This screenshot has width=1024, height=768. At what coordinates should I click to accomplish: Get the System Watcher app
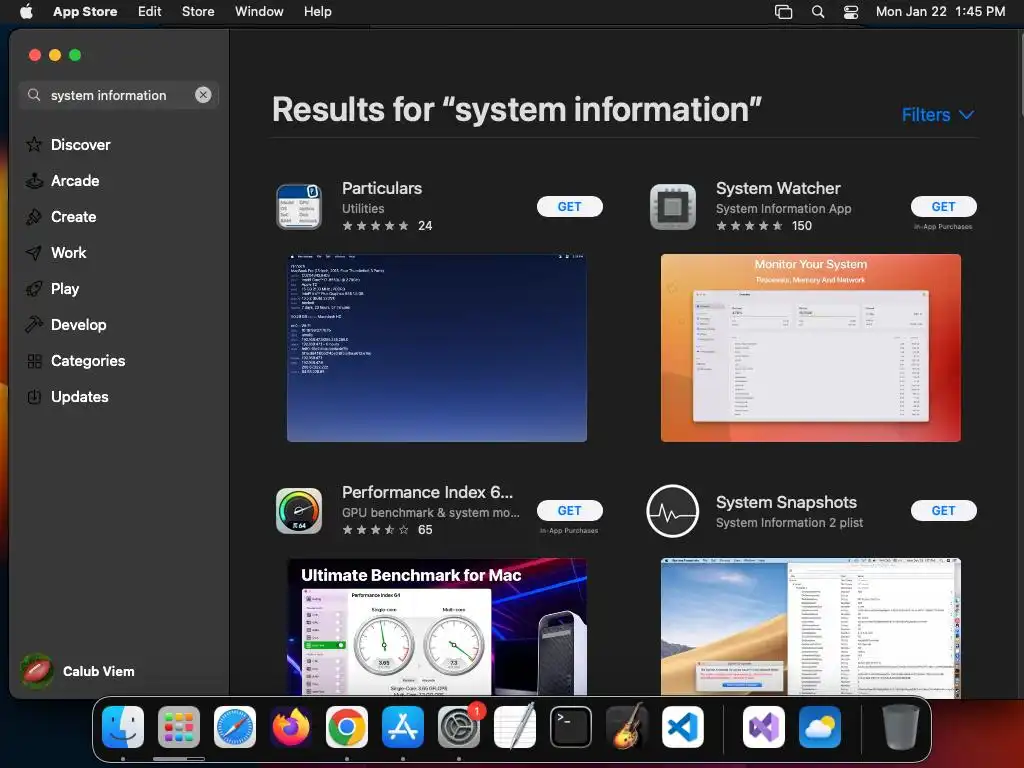pyautogui.click(x=943, y=206)
